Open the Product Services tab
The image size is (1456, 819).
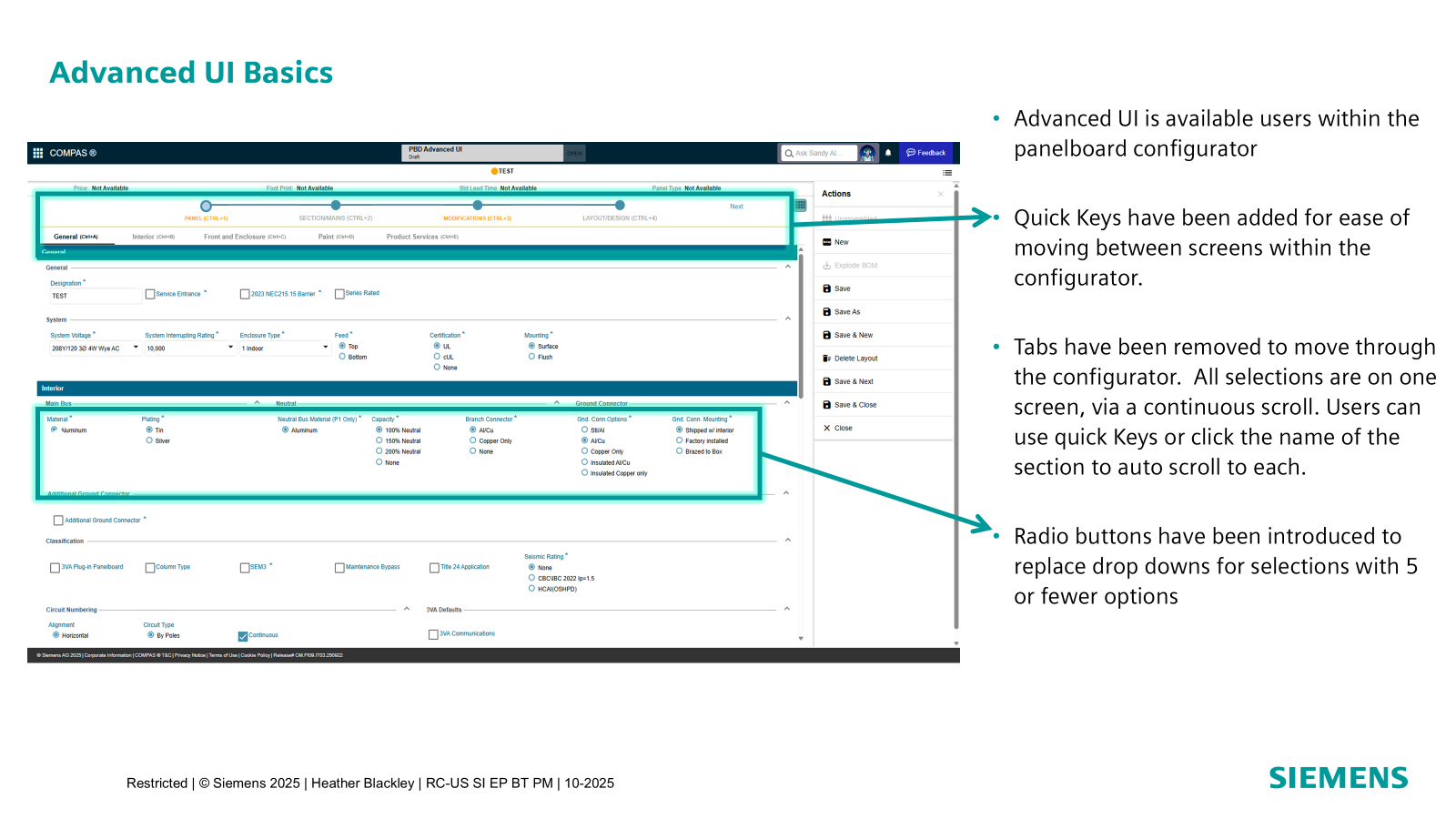422,237
